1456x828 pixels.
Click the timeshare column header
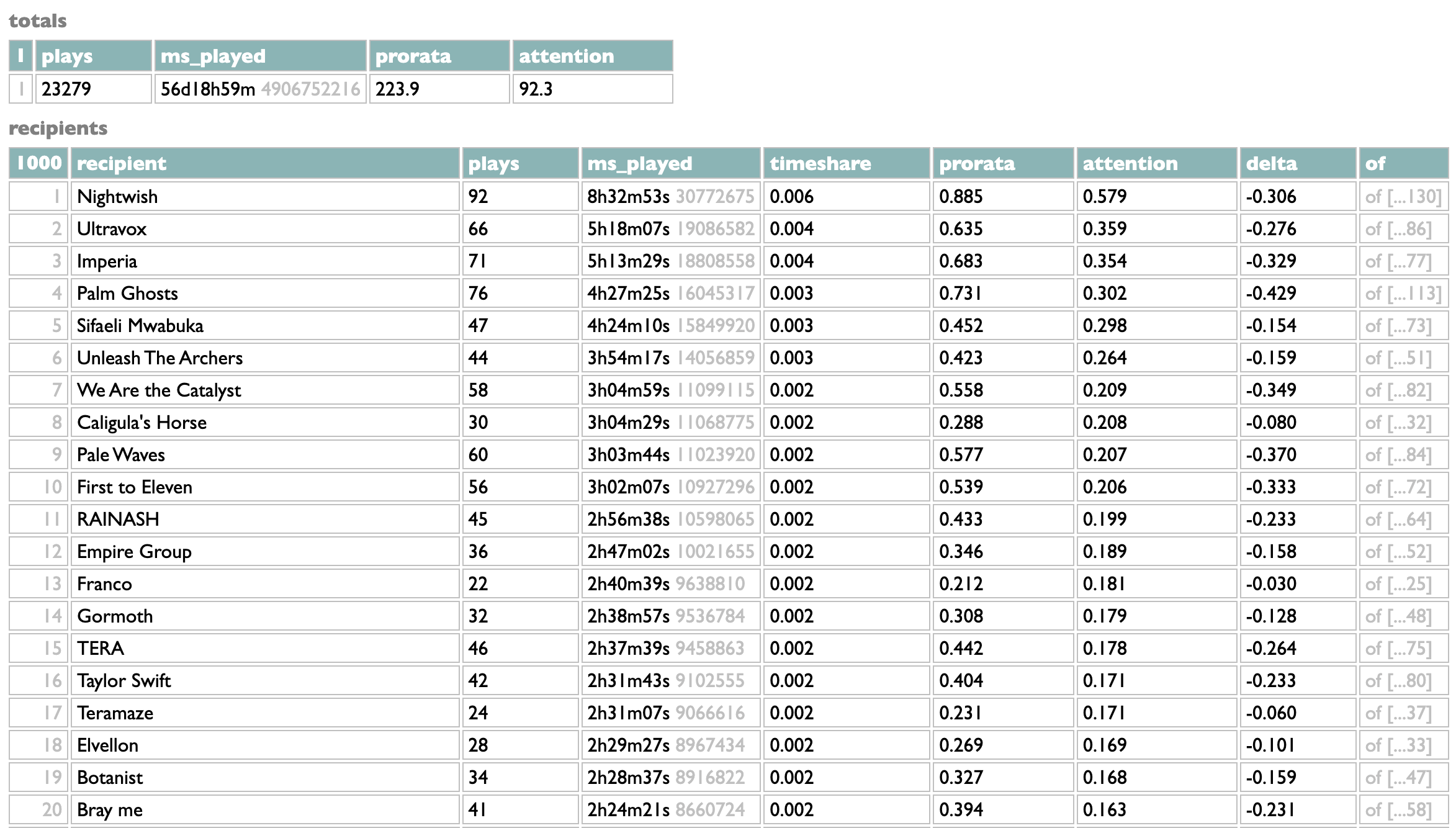(x=847, y=164)
